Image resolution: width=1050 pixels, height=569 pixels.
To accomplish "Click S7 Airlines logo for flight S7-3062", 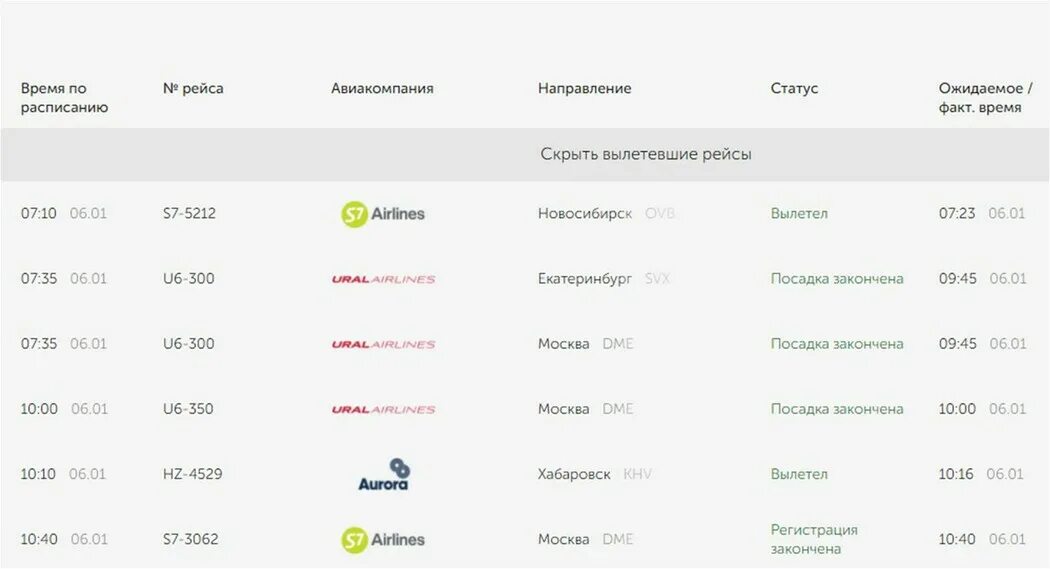I will click(x=383, y=540).
